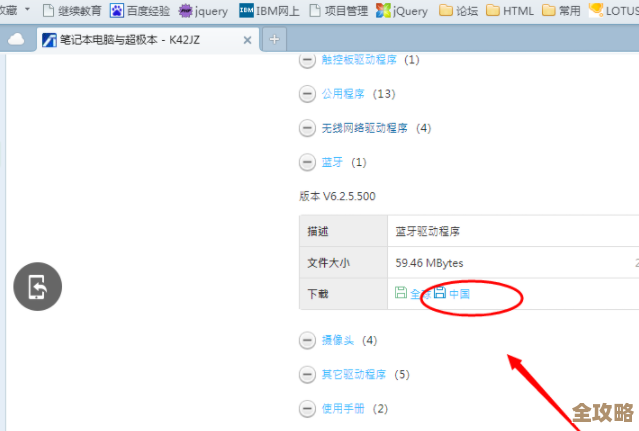This screenshot has height=431, width=639.
Task: Open the 项目管理 bookmark
Action: (x=339, y=11)
